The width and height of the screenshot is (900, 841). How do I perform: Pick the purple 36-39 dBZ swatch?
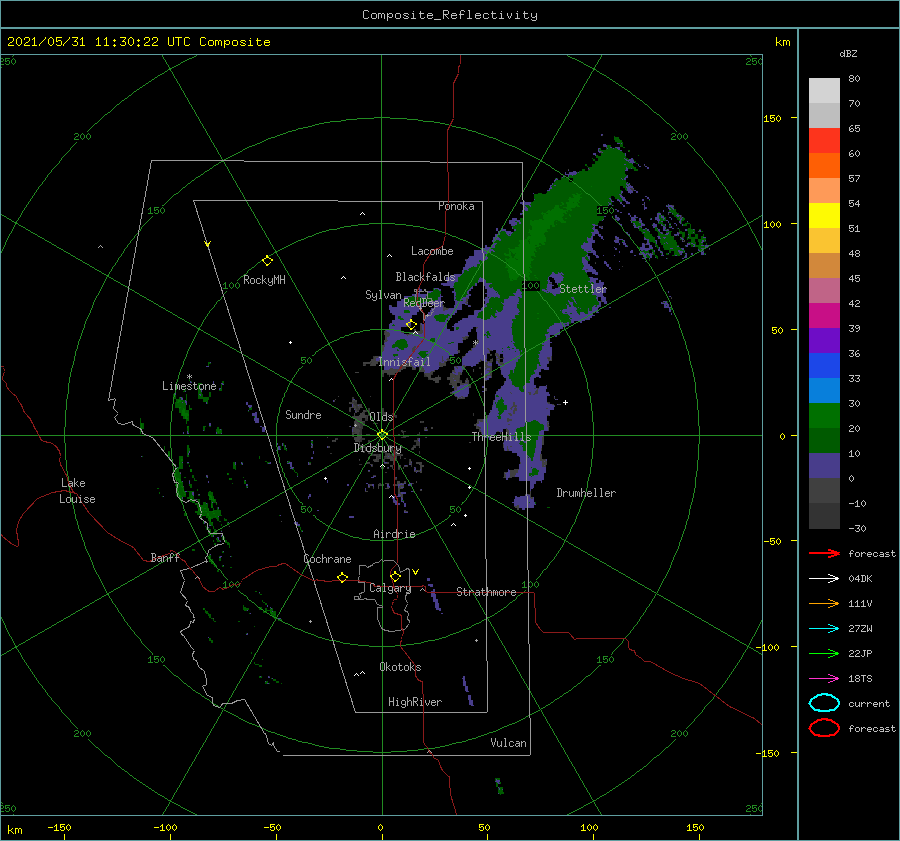coord(824,340)
